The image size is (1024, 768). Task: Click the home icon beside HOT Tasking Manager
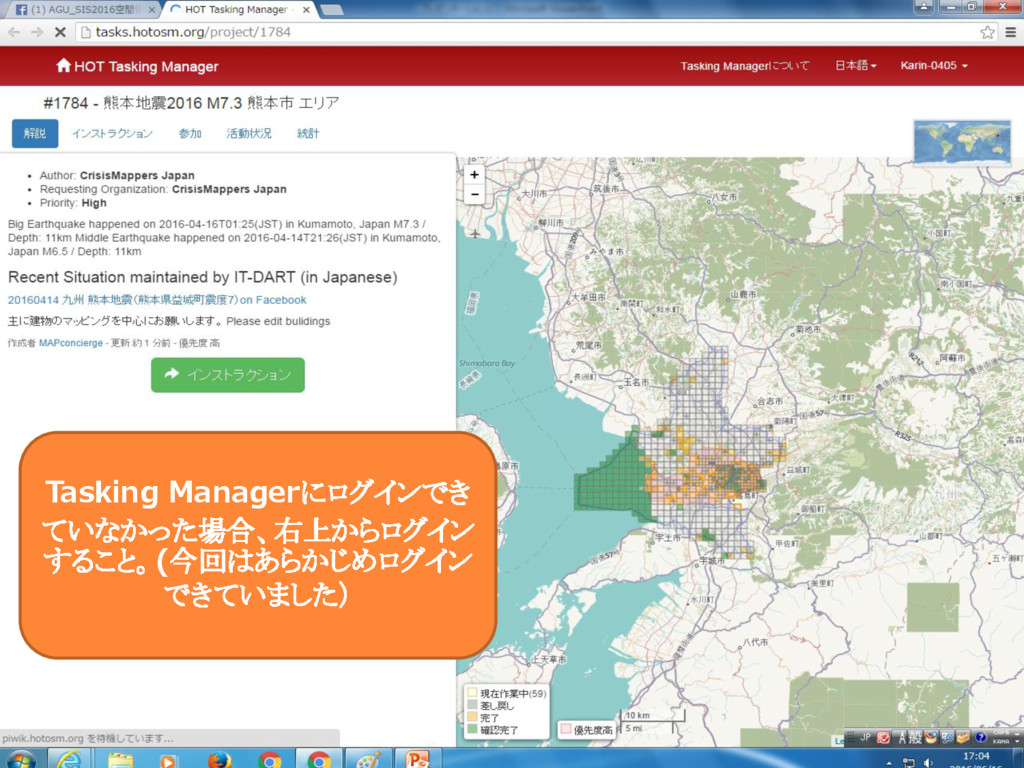pyautogui.click(x=63, y=65)
